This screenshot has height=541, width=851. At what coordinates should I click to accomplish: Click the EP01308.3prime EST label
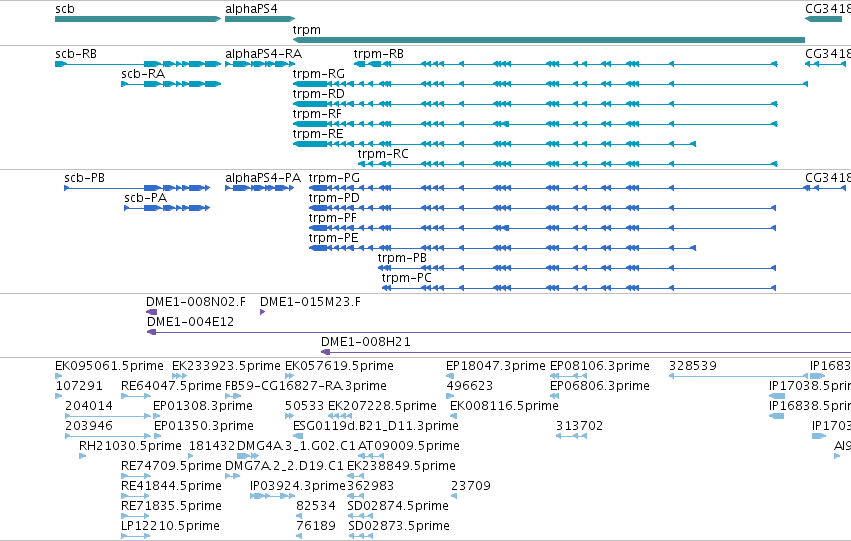(203, 406)
